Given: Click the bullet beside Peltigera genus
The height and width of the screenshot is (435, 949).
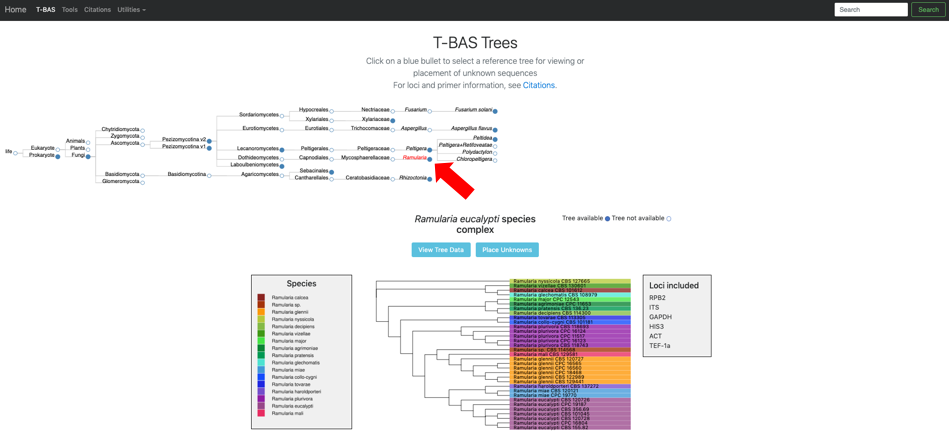Looking at the screenshot, I should coord(430,149).
